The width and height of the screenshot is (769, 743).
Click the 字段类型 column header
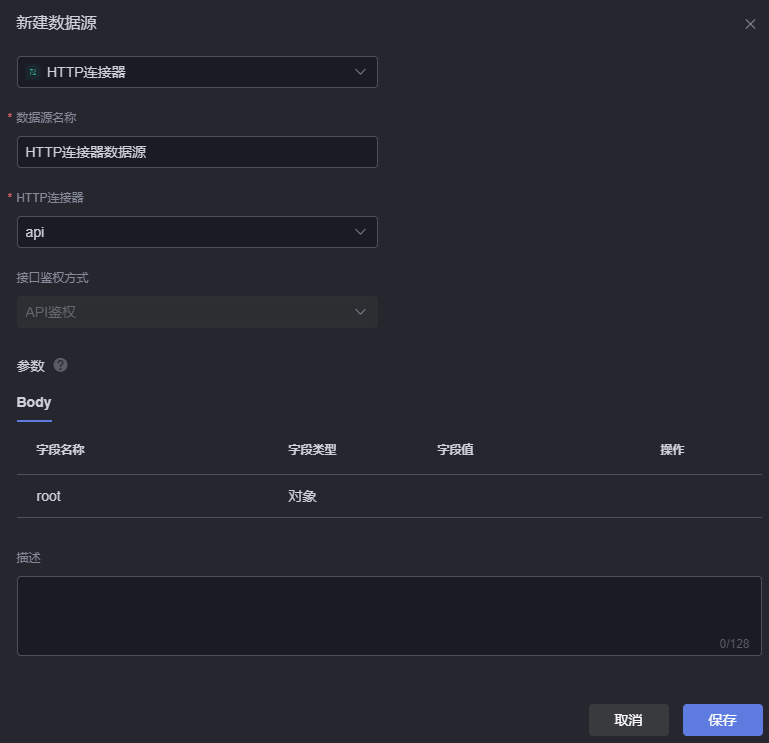pyautogui.click(x=312, y=450)
